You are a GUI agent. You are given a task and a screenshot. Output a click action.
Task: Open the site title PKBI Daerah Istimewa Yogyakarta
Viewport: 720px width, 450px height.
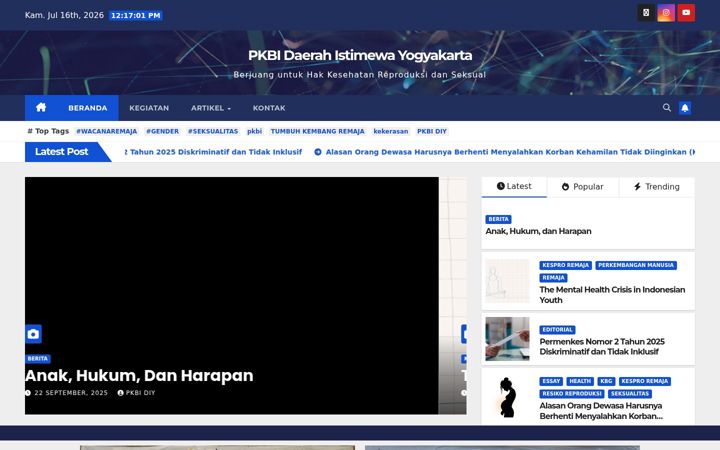pyautogui.click(x=360, y=56)
